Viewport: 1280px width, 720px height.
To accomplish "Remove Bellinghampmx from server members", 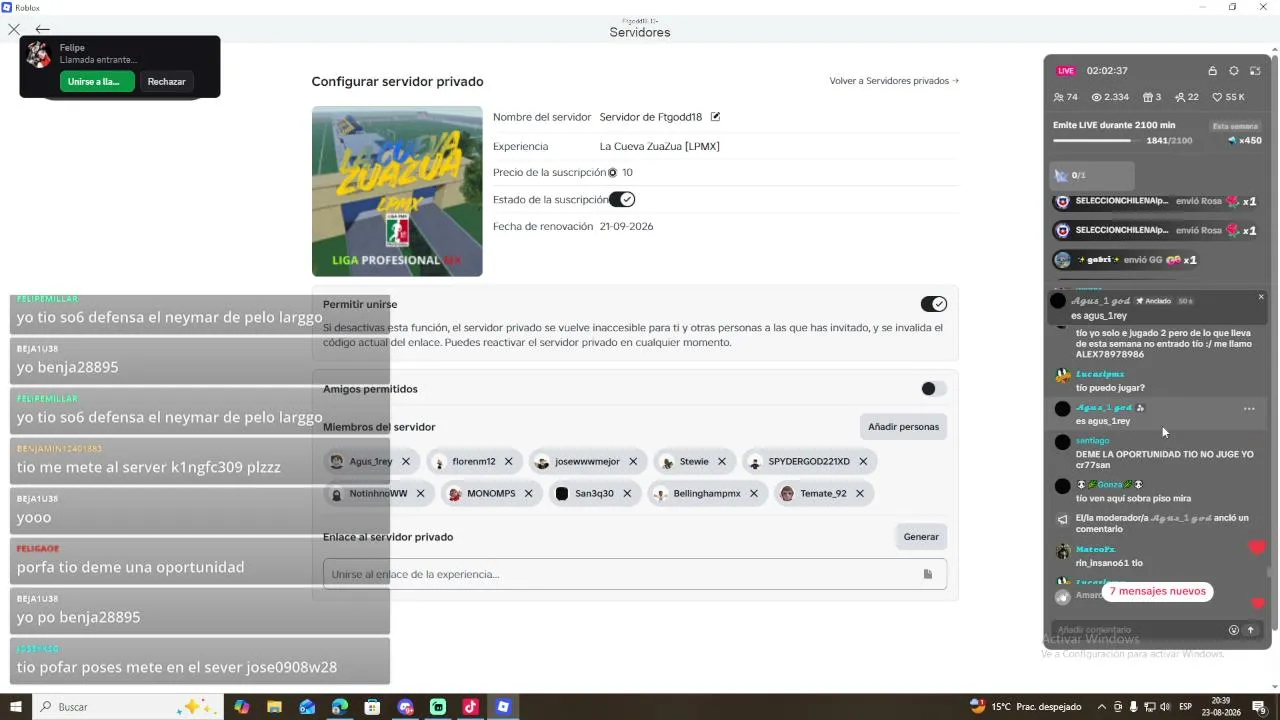I will (x=753, y=494).
